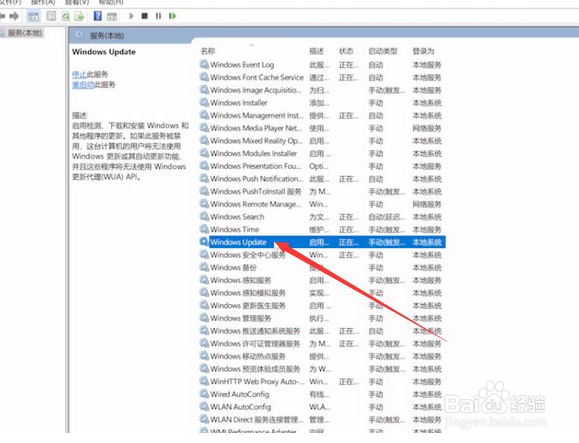
Task: Start service using the play icon
Action: [131, 16]
